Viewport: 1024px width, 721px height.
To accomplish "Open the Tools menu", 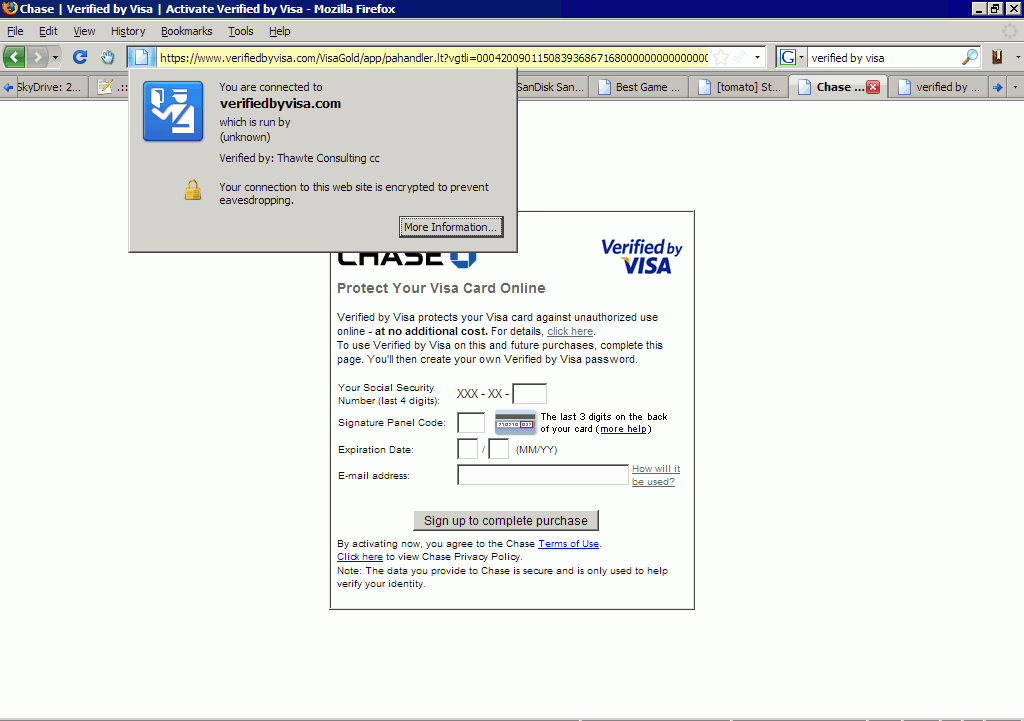I will (240, 31).
